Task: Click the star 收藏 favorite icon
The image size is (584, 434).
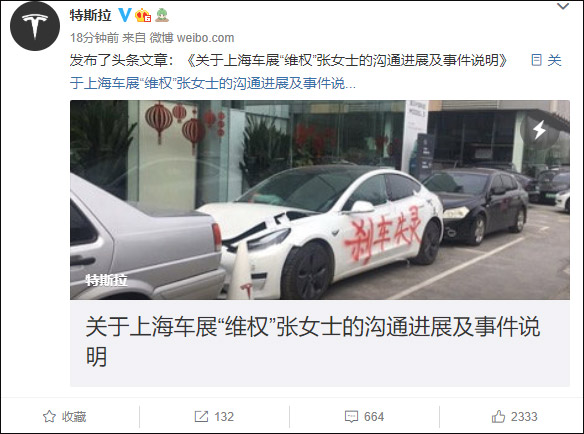Action: pyautogui.click(x=49, y=416)
